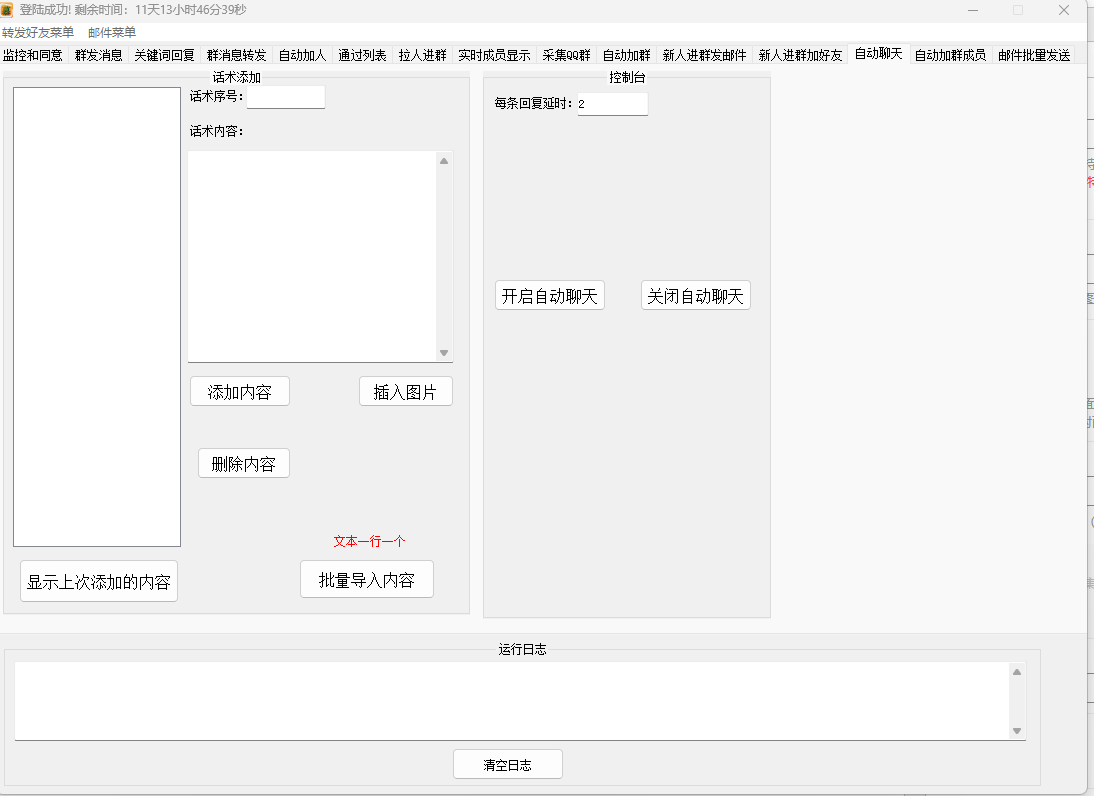This screenshot has height=796, width=1094.
Task: Insert an image via 插入图片
Action: pos(405,391)
